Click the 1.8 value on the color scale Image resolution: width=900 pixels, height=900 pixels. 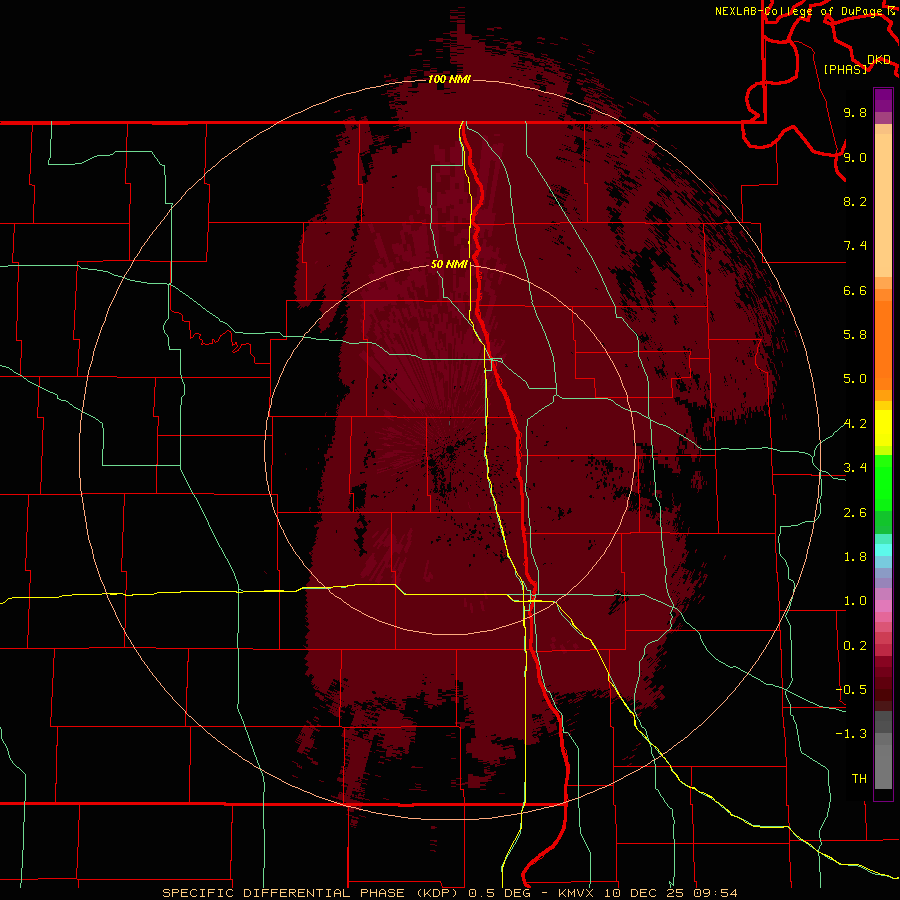click(x=855, y=557)
